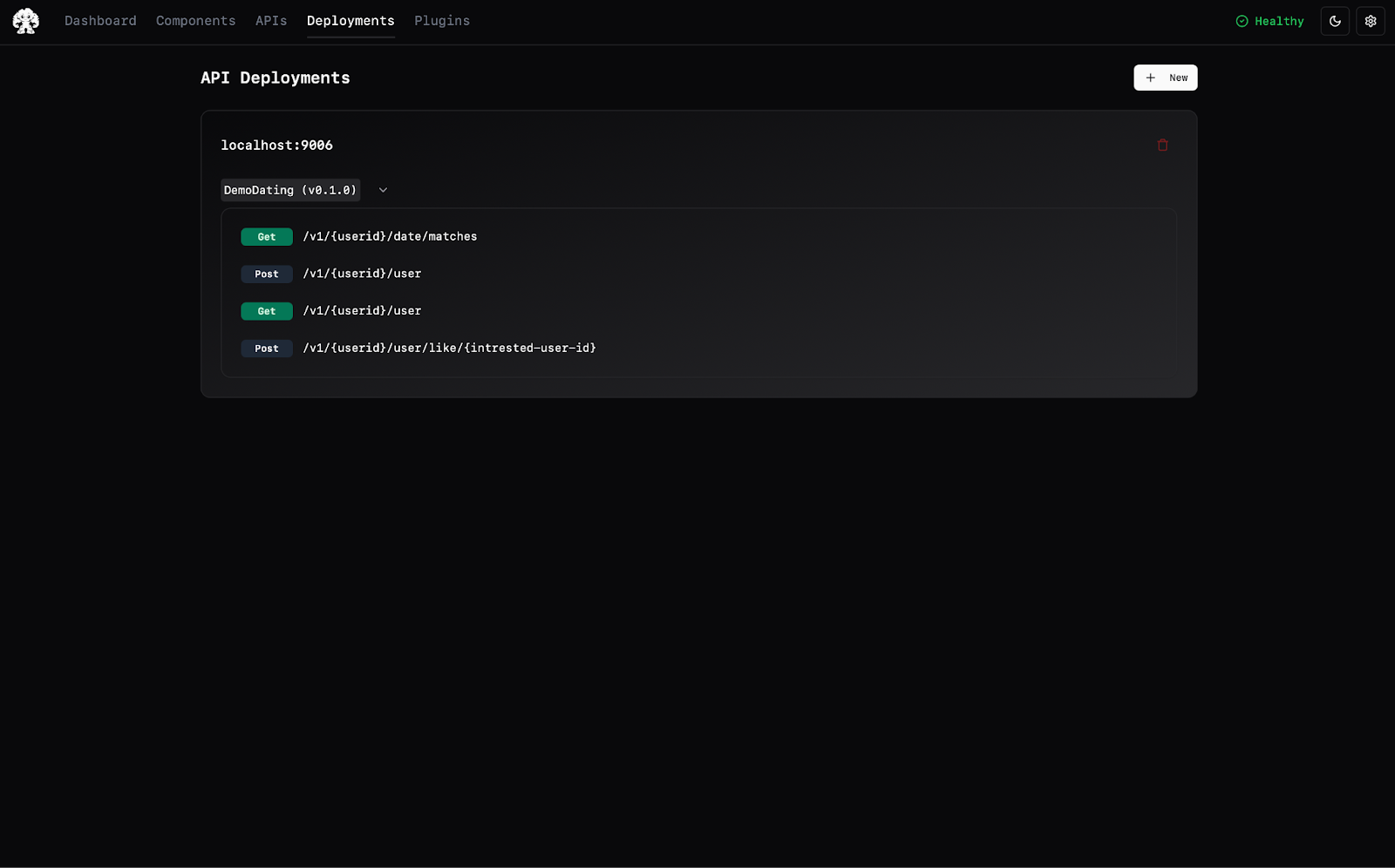Select the Deployments tab
This screenshot has width=1395, height=868.
point(350,21)
